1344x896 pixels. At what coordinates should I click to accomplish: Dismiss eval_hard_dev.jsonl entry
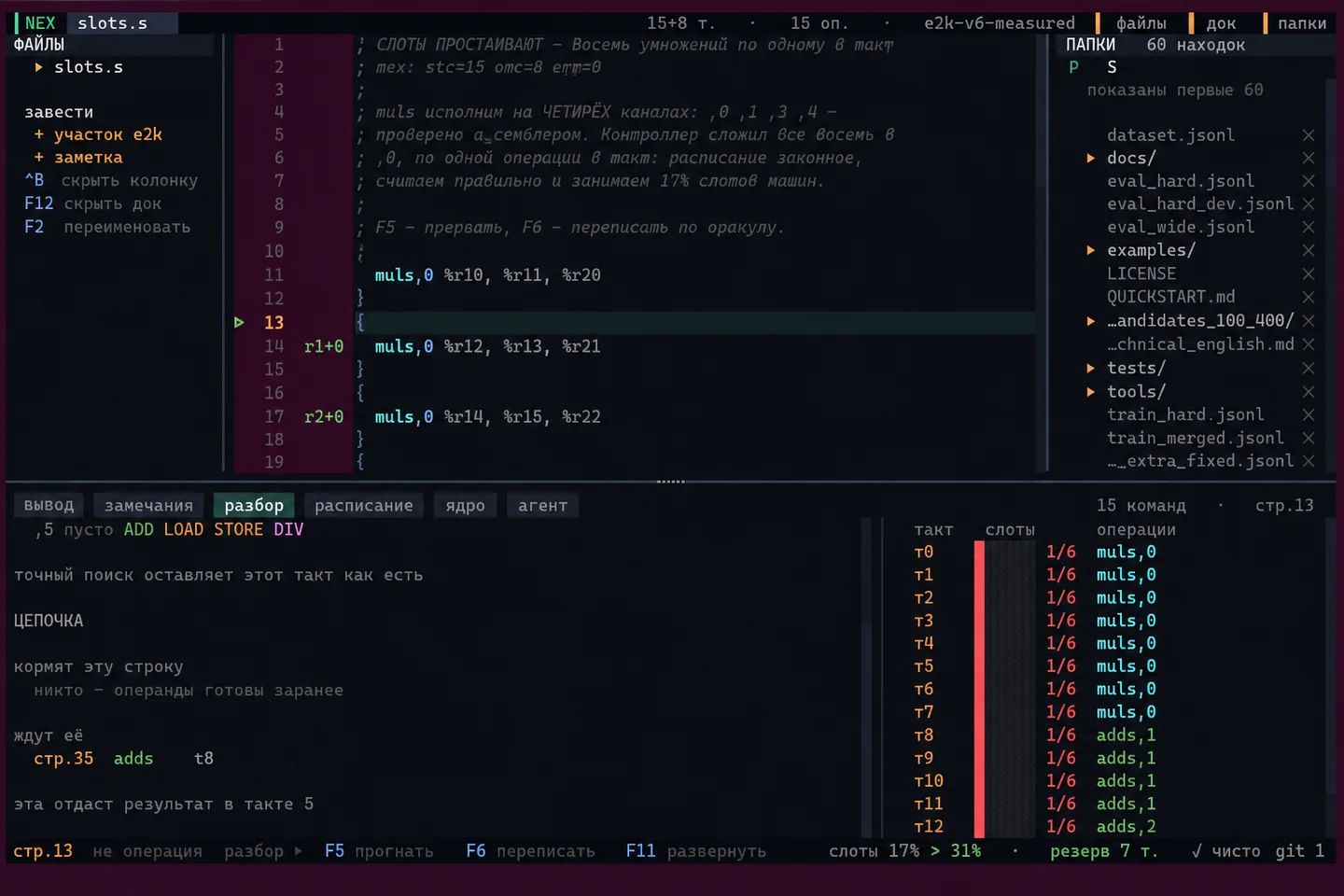pos(1309,204)
